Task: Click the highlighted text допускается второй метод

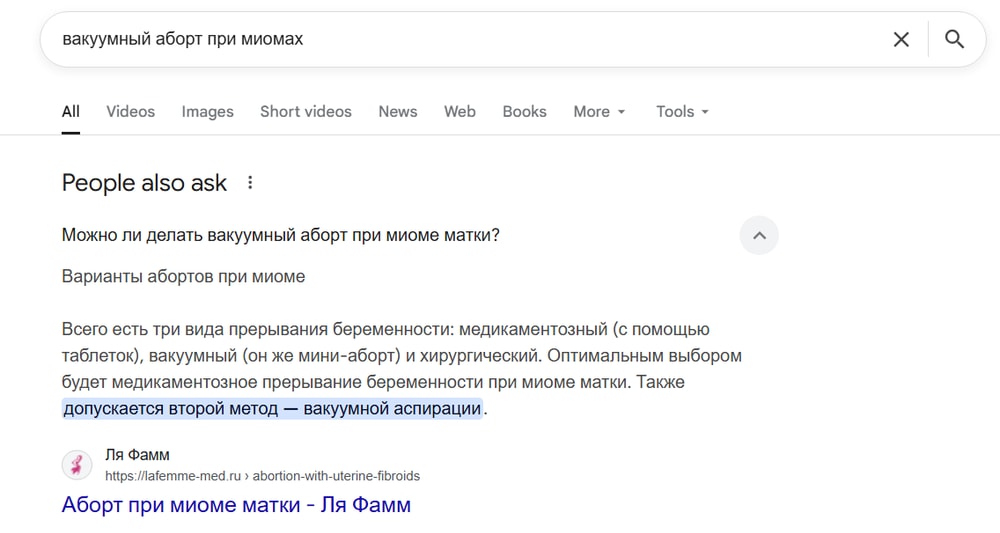Action: 272,408
